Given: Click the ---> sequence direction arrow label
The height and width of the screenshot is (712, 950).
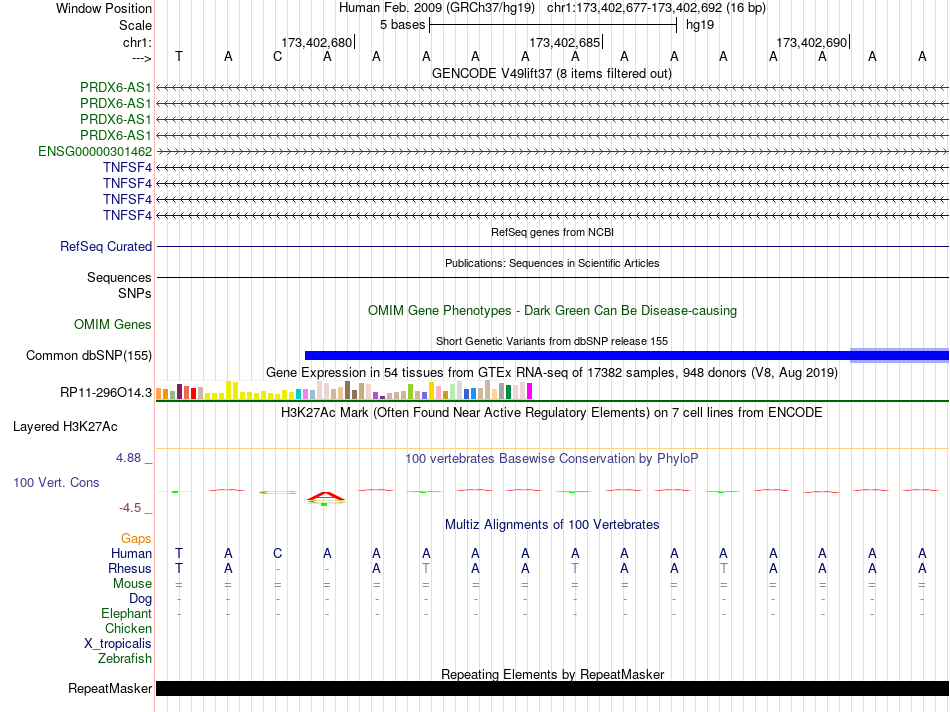Looking at the screenshot, I should pos(141,58).
